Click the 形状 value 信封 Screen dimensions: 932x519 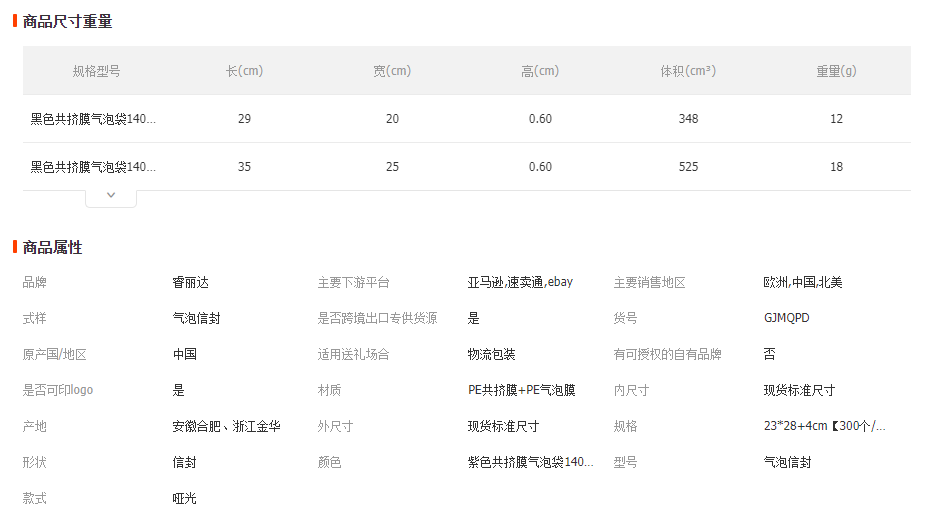[185, 462]
